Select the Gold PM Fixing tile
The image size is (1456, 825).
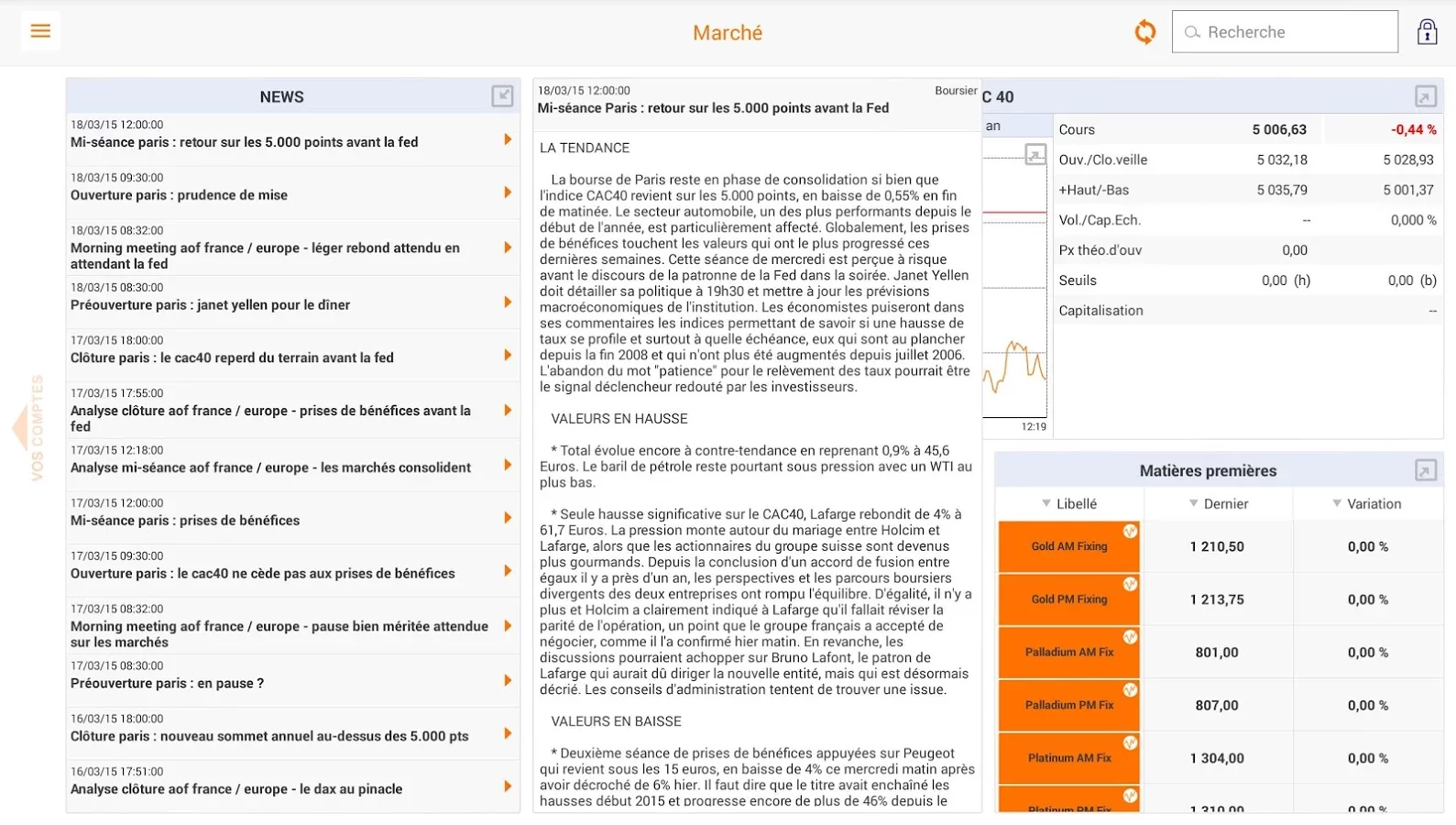(x=1069, y=599)
